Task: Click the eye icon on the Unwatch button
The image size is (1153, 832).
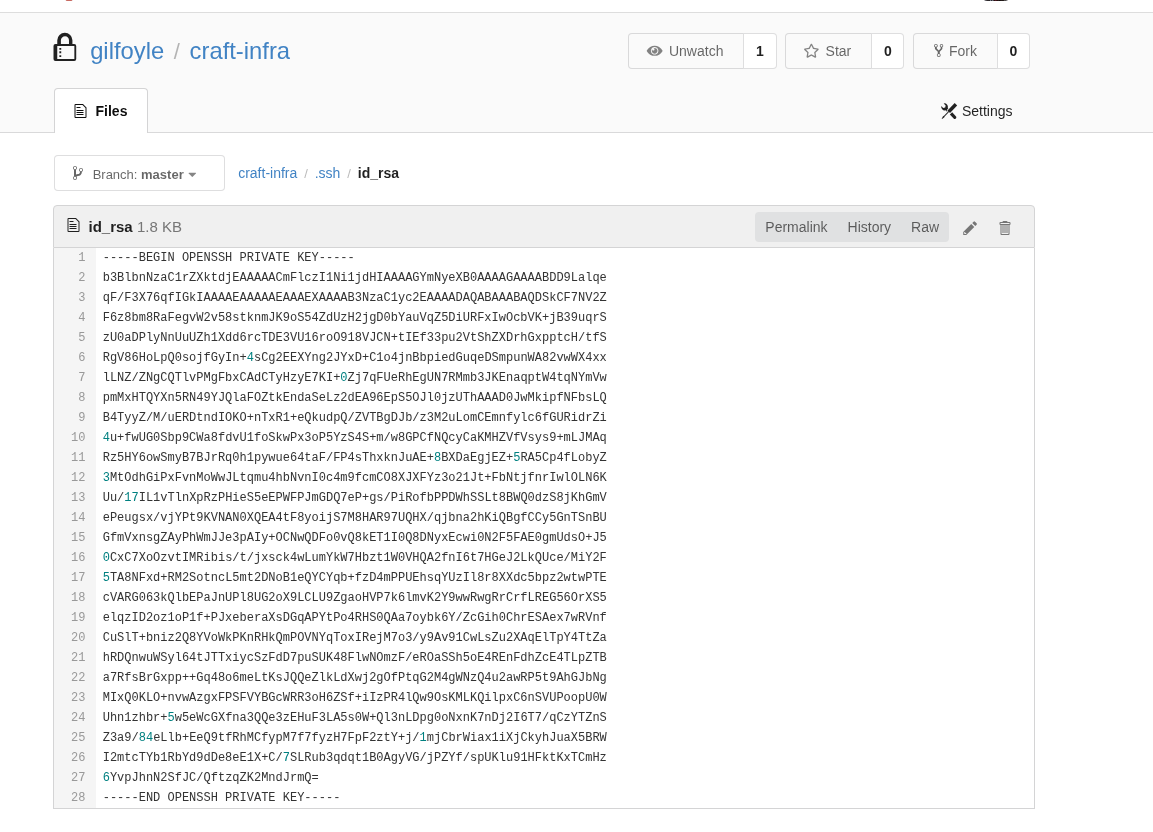Action: 654,51
